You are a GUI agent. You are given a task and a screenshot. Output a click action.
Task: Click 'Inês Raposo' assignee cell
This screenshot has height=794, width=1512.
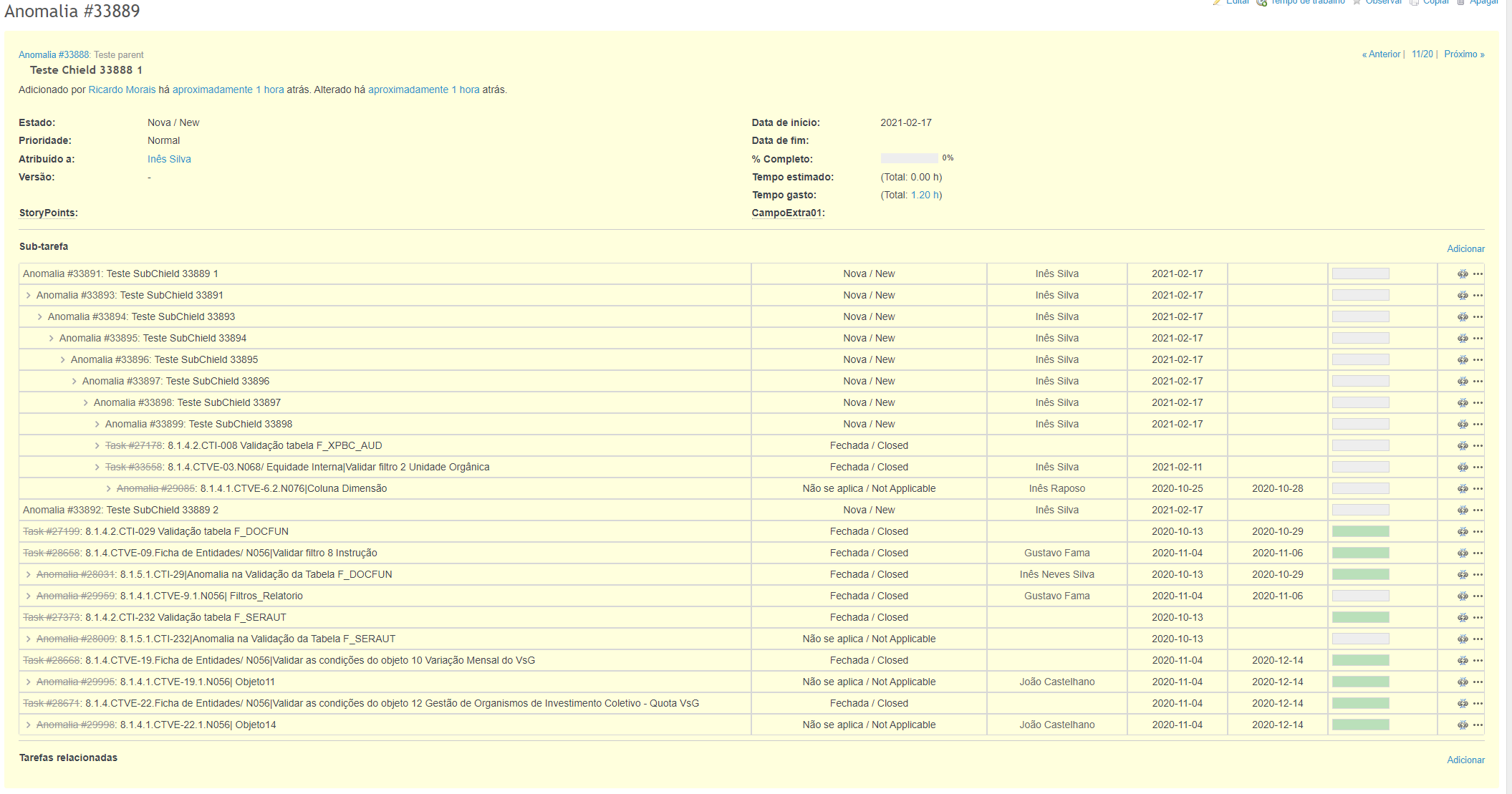click(1056, 488)
